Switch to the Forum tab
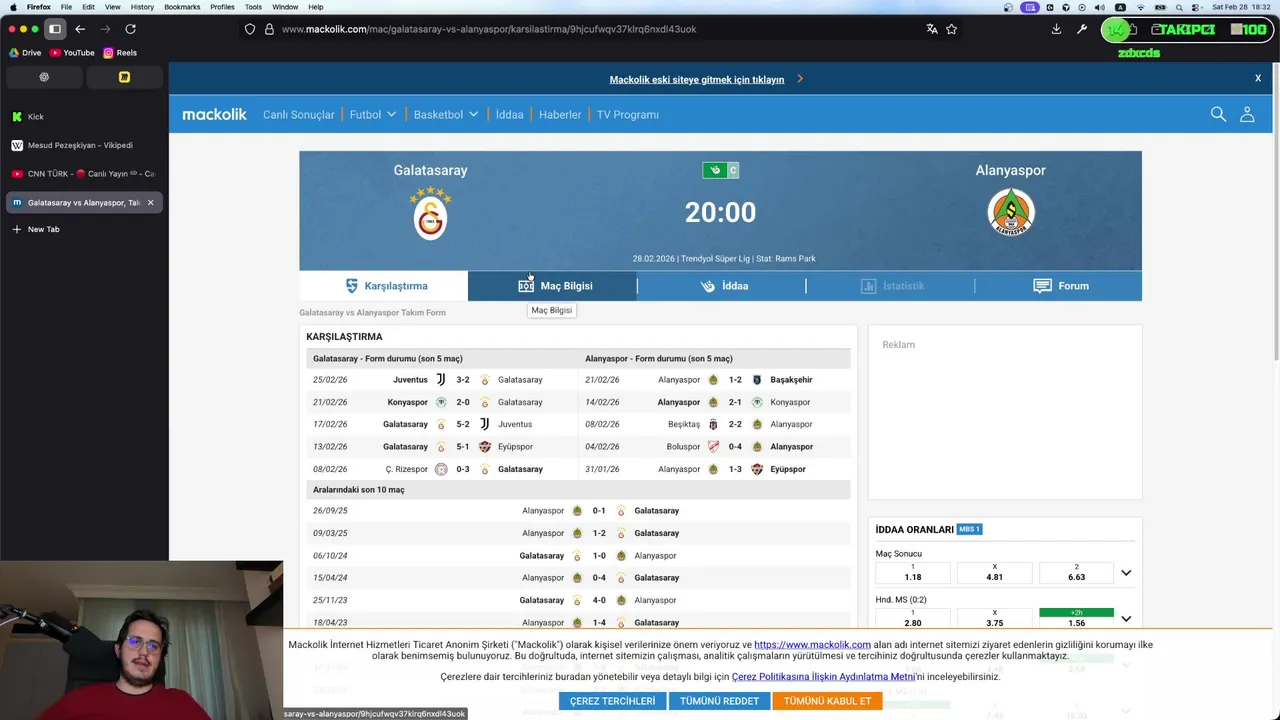The image size is (1280, 720). 1058,286
